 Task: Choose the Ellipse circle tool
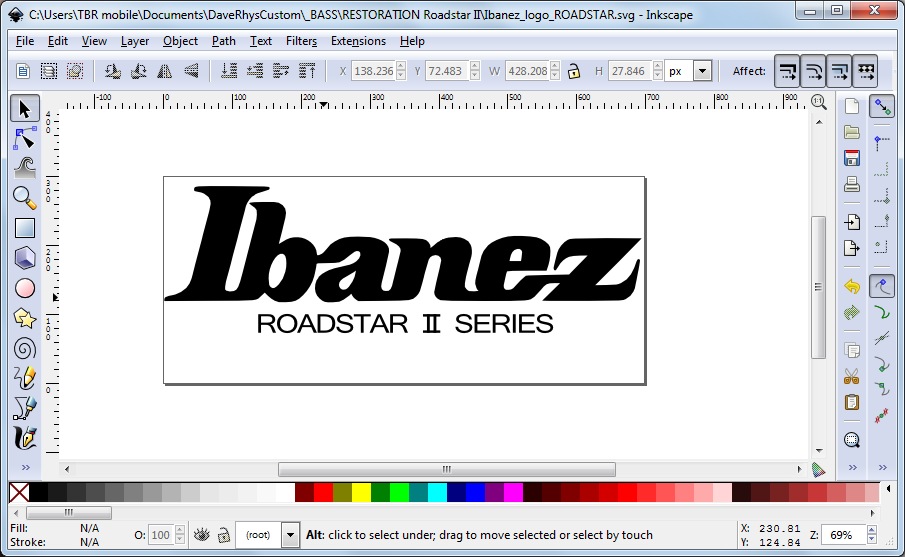(x=24, y=288)
